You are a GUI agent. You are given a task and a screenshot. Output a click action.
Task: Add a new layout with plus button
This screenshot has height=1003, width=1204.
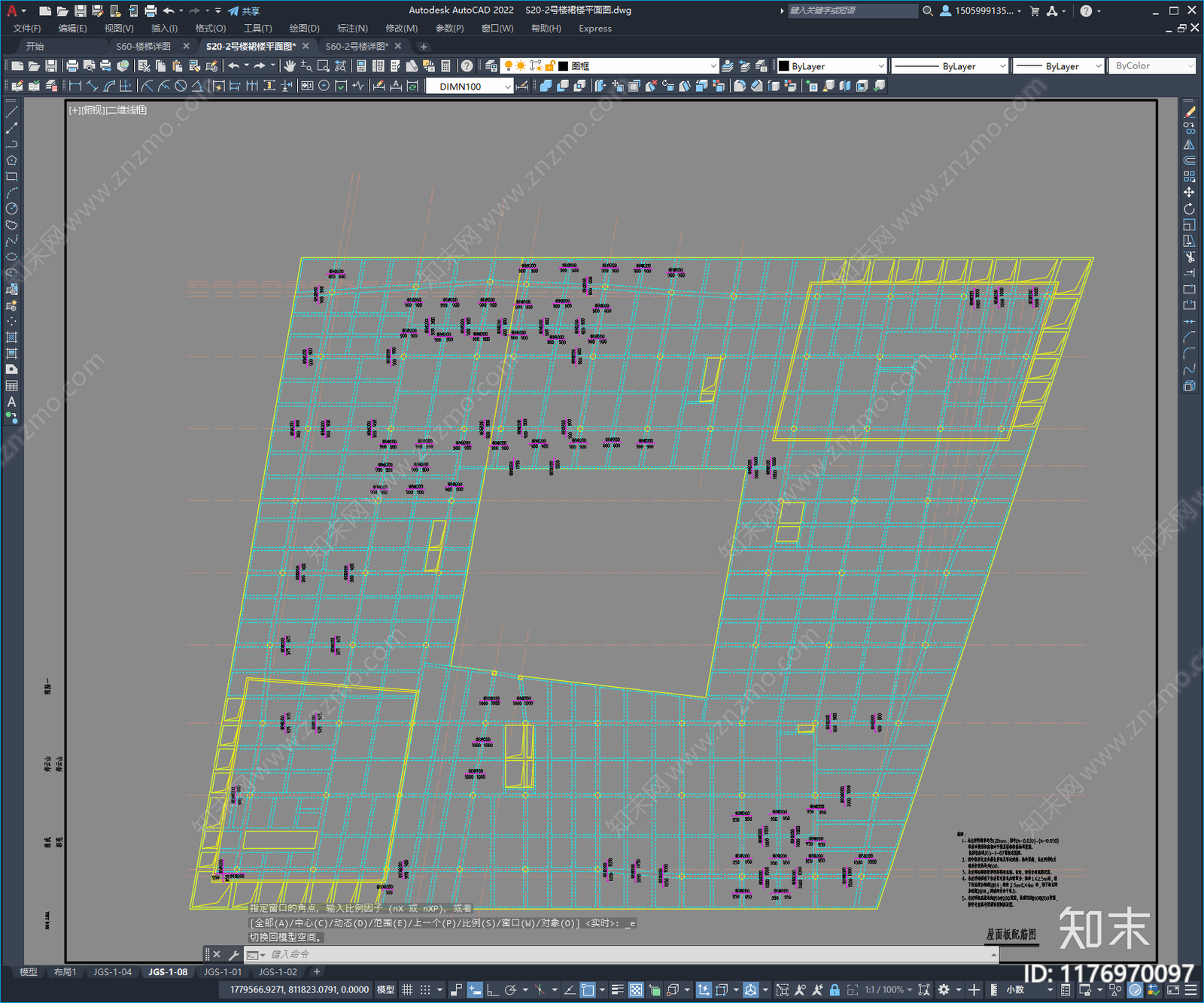click(317, 972)
